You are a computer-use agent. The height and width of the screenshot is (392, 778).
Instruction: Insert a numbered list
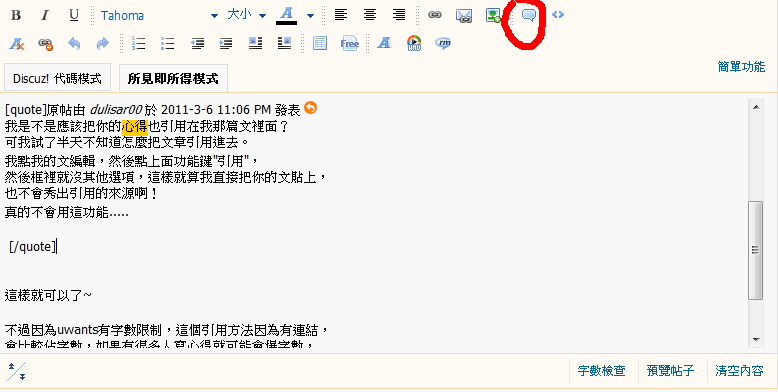click(138, 44)
